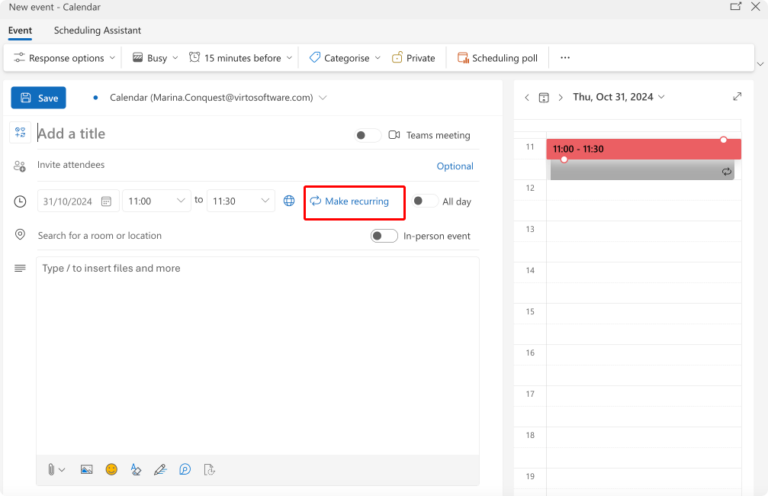Screen dimensions: 768x496
Task: Open the emoji picker smiley icon
Action: click(x=111, y=469)
